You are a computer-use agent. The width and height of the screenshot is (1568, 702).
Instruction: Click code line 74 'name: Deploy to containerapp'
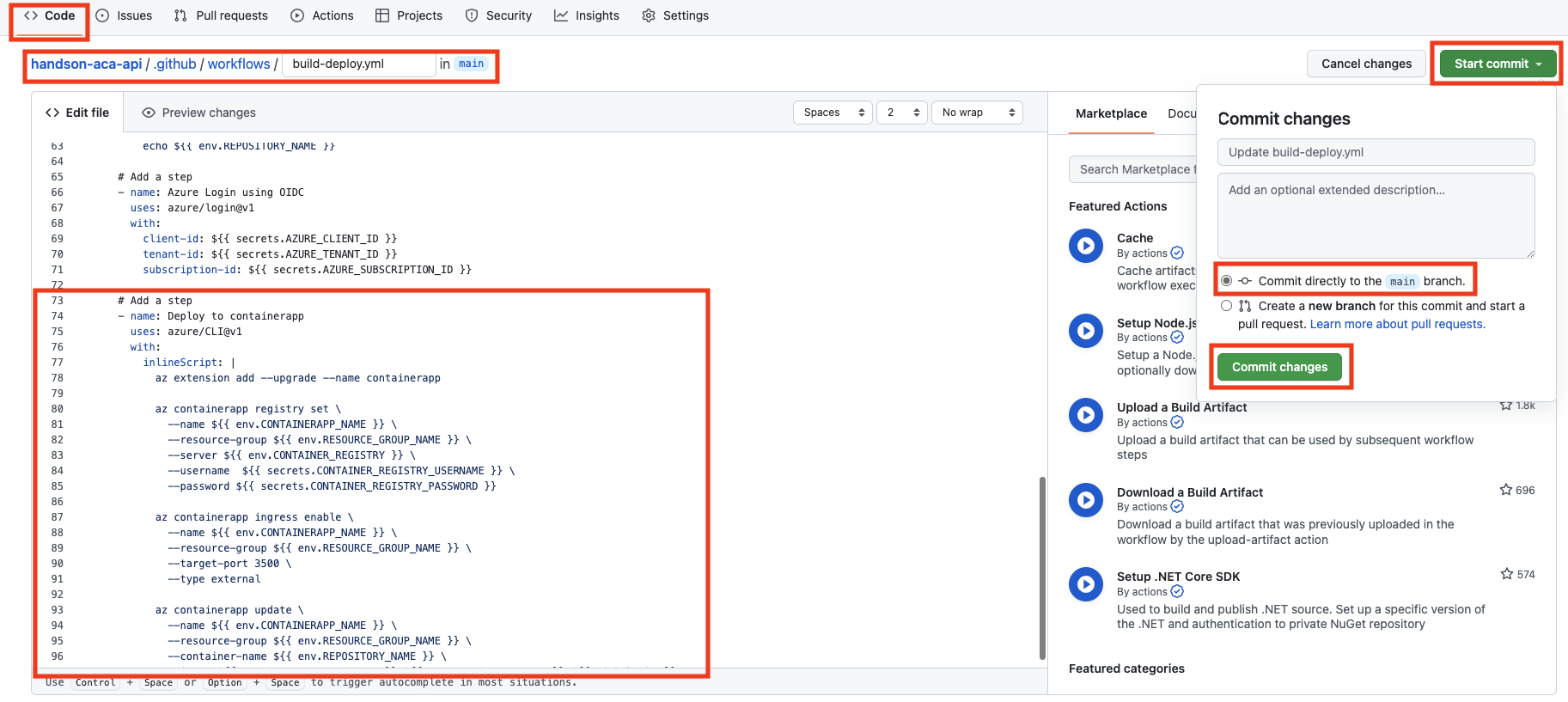[217, 316]
